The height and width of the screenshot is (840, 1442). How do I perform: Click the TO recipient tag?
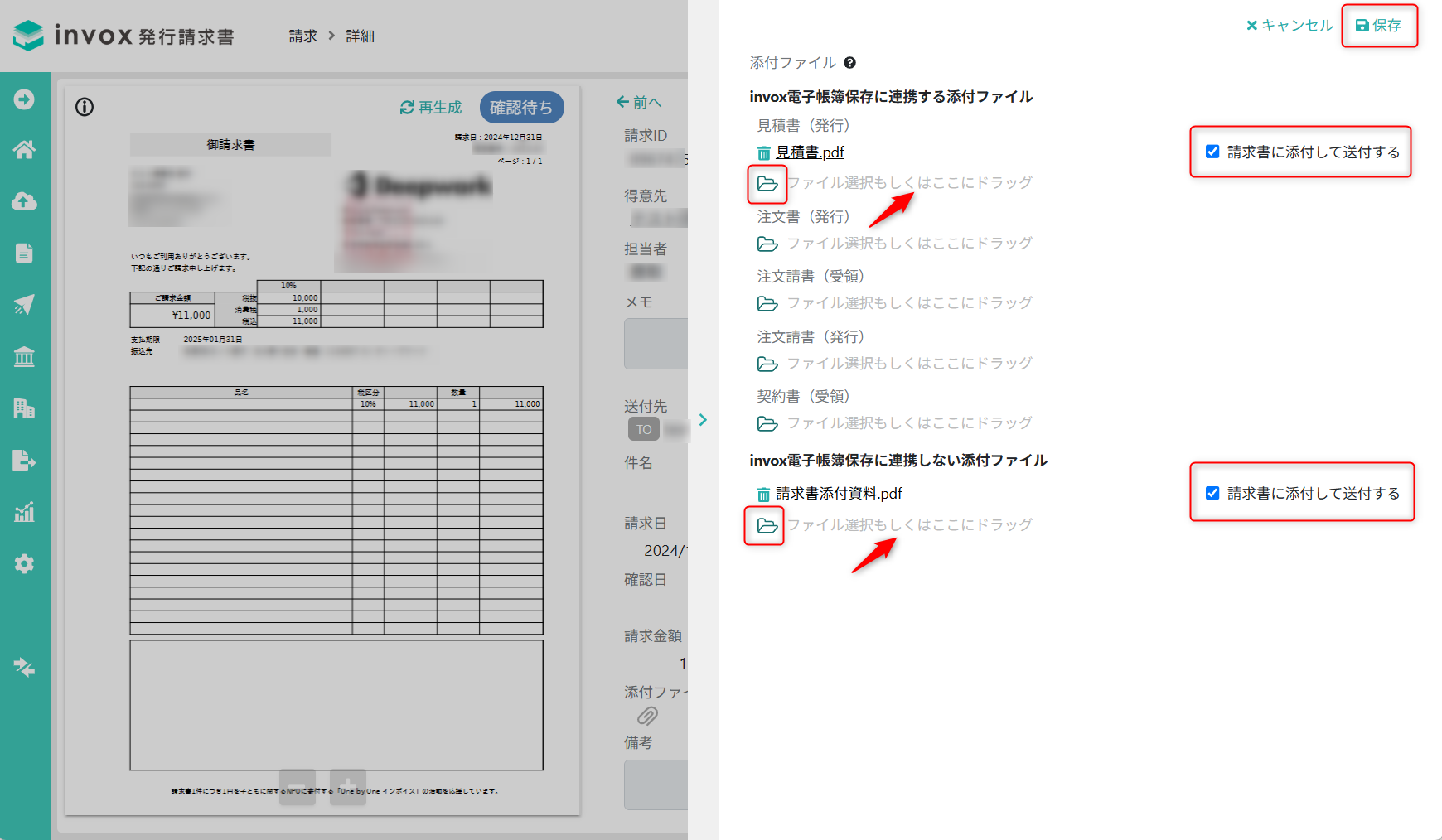pos(644,429)
